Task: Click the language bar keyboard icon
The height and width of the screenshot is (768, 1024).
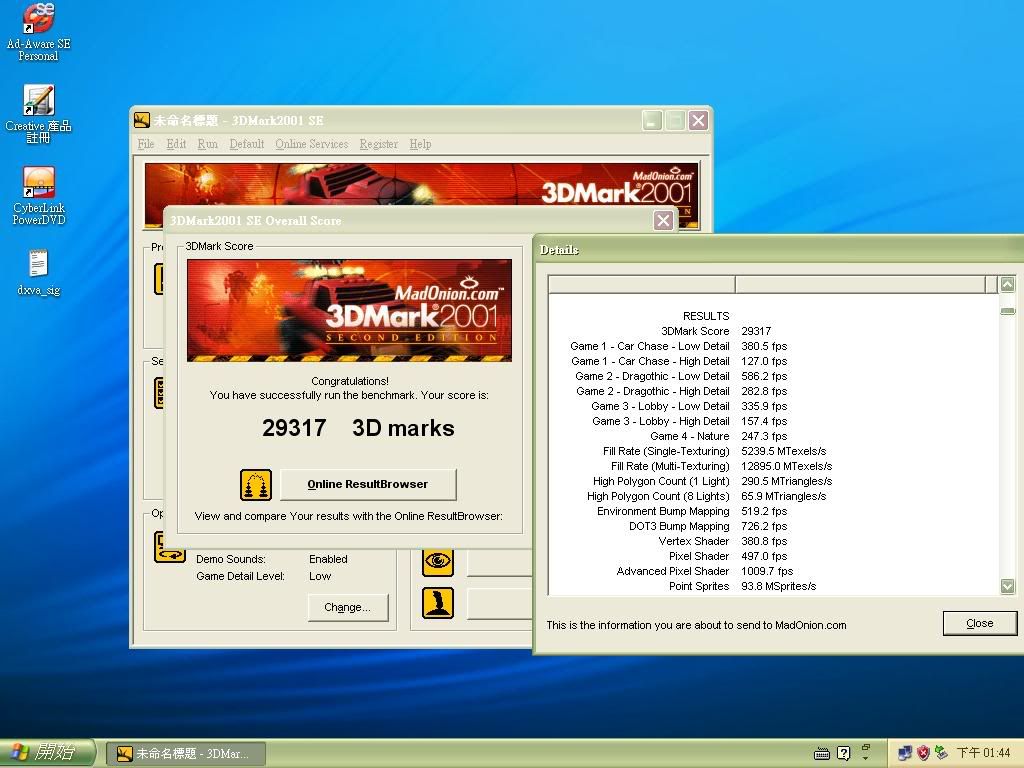Action: [822, 753]
